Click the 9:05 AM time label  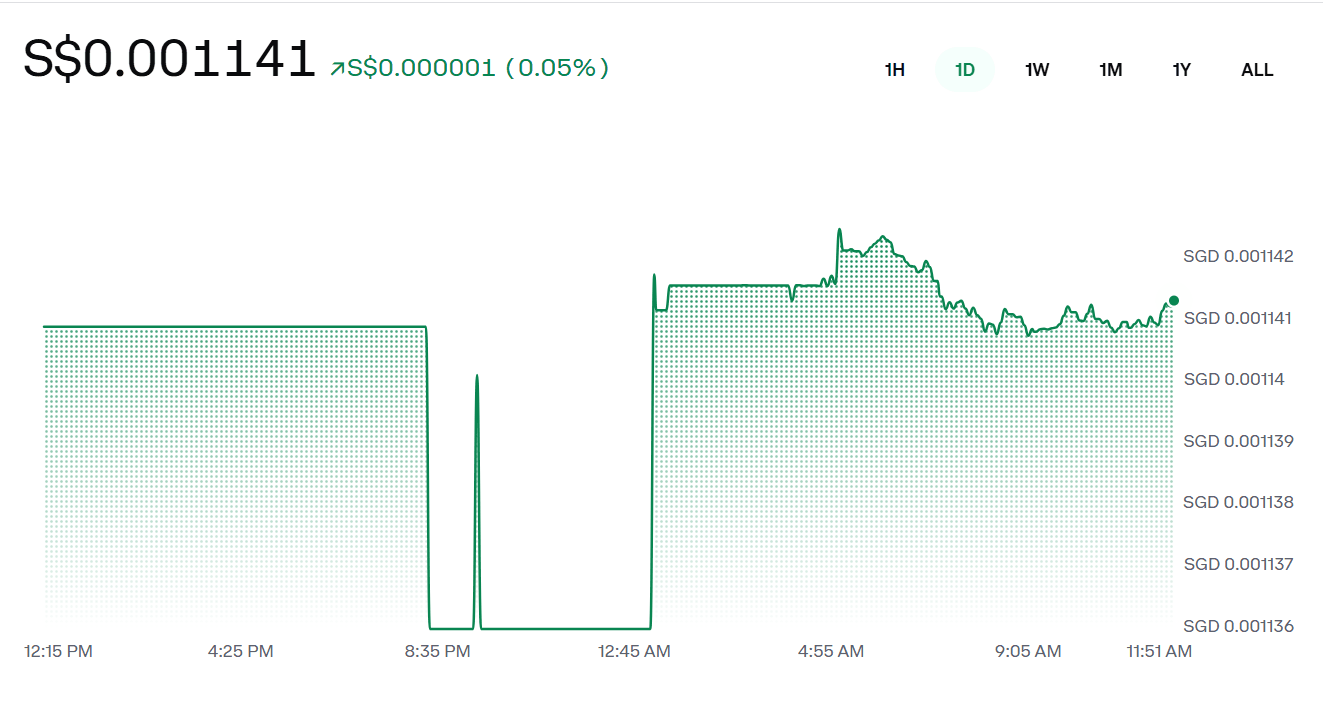coord(1028,651)
